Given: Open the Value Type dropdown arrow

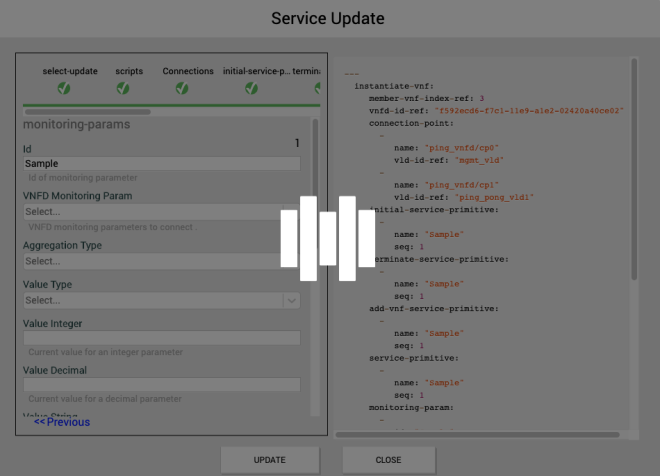Looking at the screenshot, I should coord(291,300).
